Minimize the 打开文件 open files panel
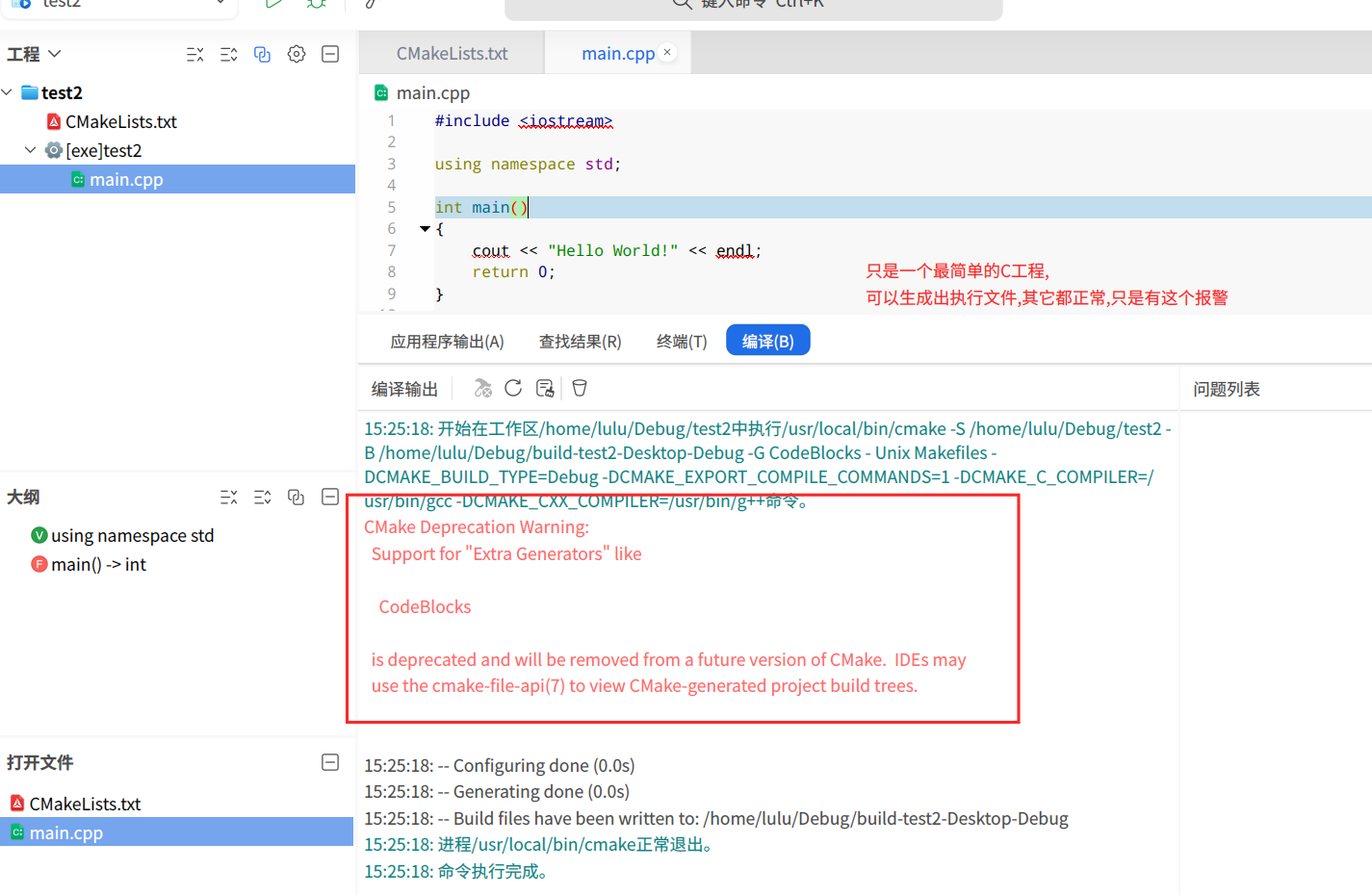Viewport: 1372px width, 895px height. click(330, 762)
